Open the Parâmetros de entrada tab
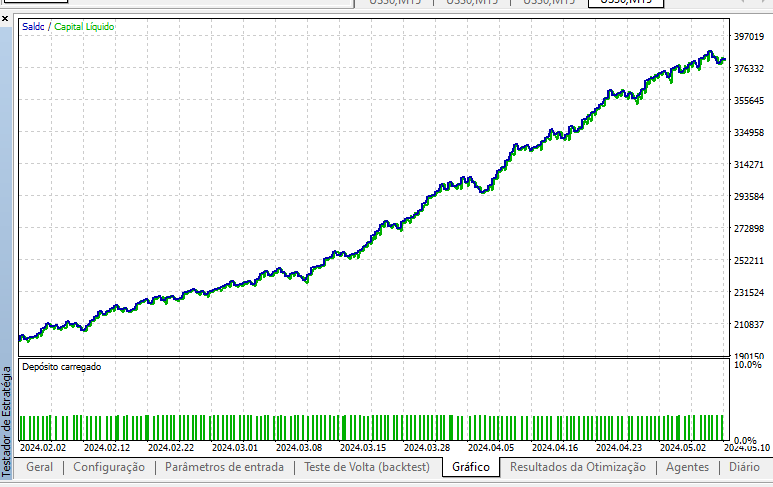The image size is (773, 487). click(224, 467)
